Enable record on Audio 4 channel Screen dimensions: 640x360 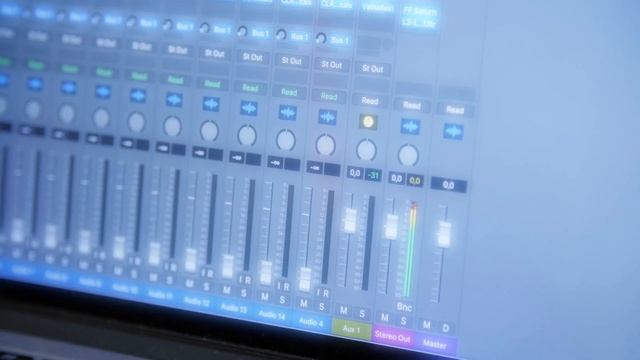327,293
